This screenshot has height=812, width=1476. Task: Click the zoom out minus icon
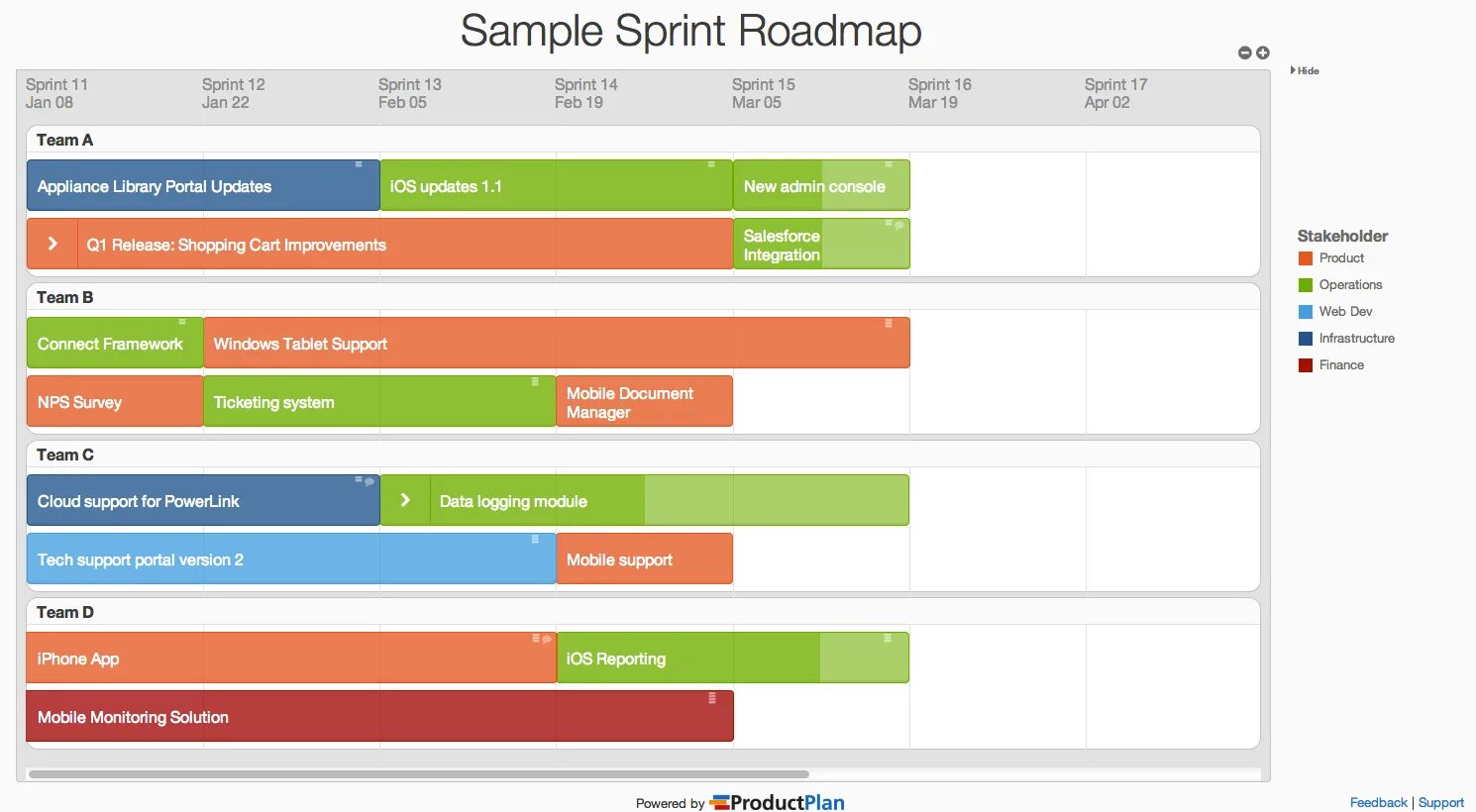(1245, 53)
